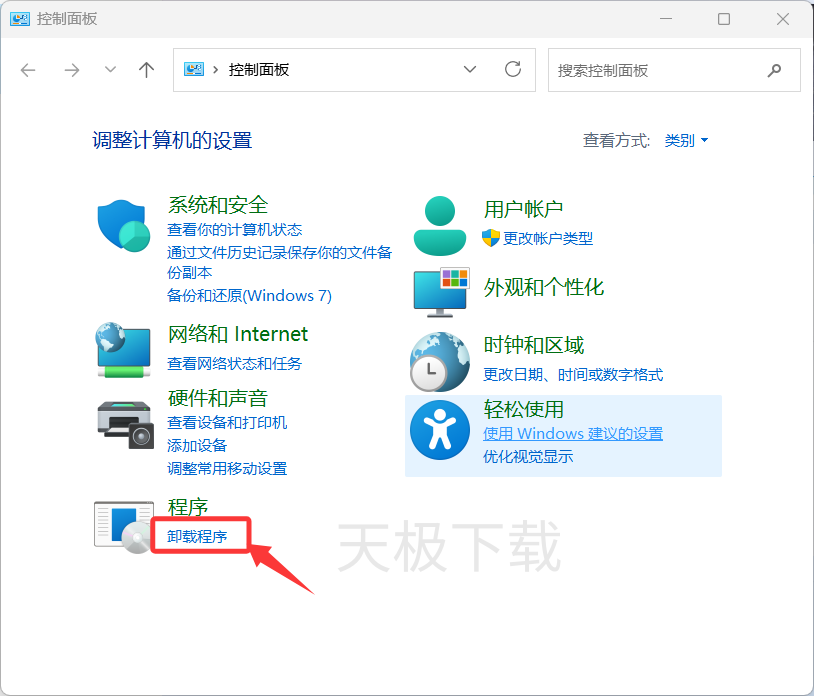Open the Programs disc icon
The height and width of the screenshot is (696, 814).
(124, 527)
